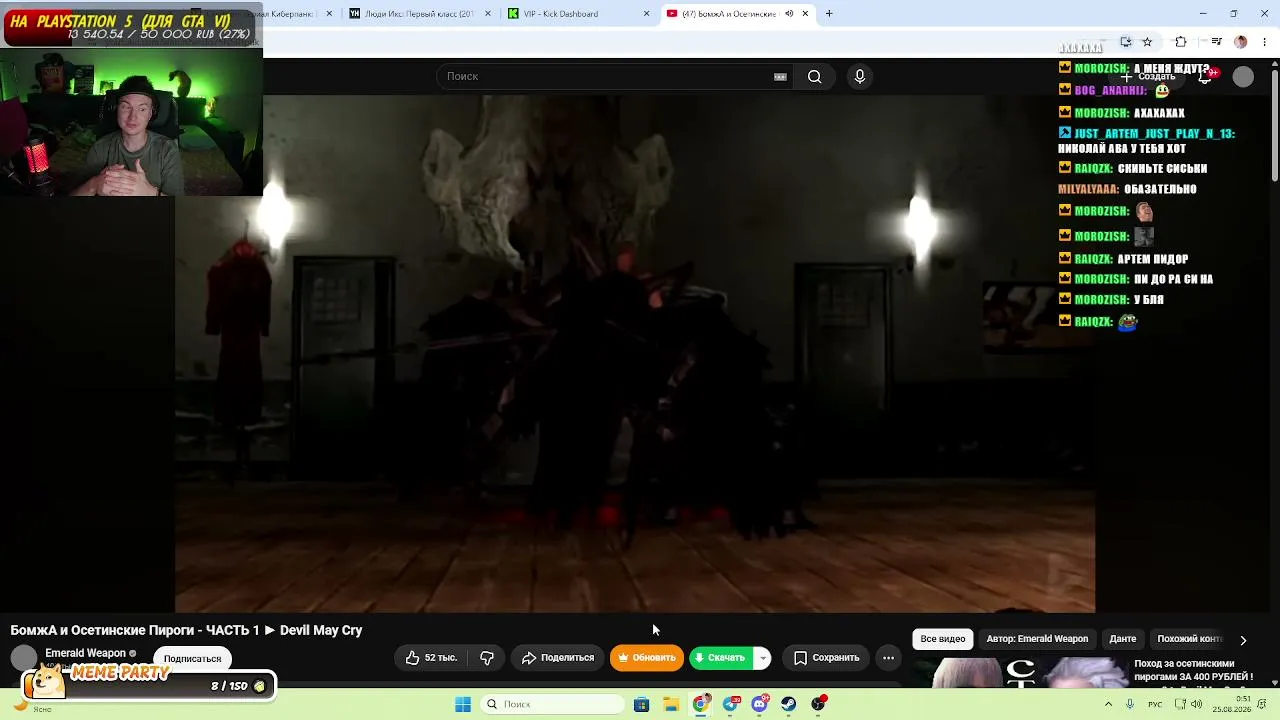This screenshot has height=720, width=1280.
Task: Open the Поход за осетинскими пирогами video link
Action: click(x=1194, y=670)
